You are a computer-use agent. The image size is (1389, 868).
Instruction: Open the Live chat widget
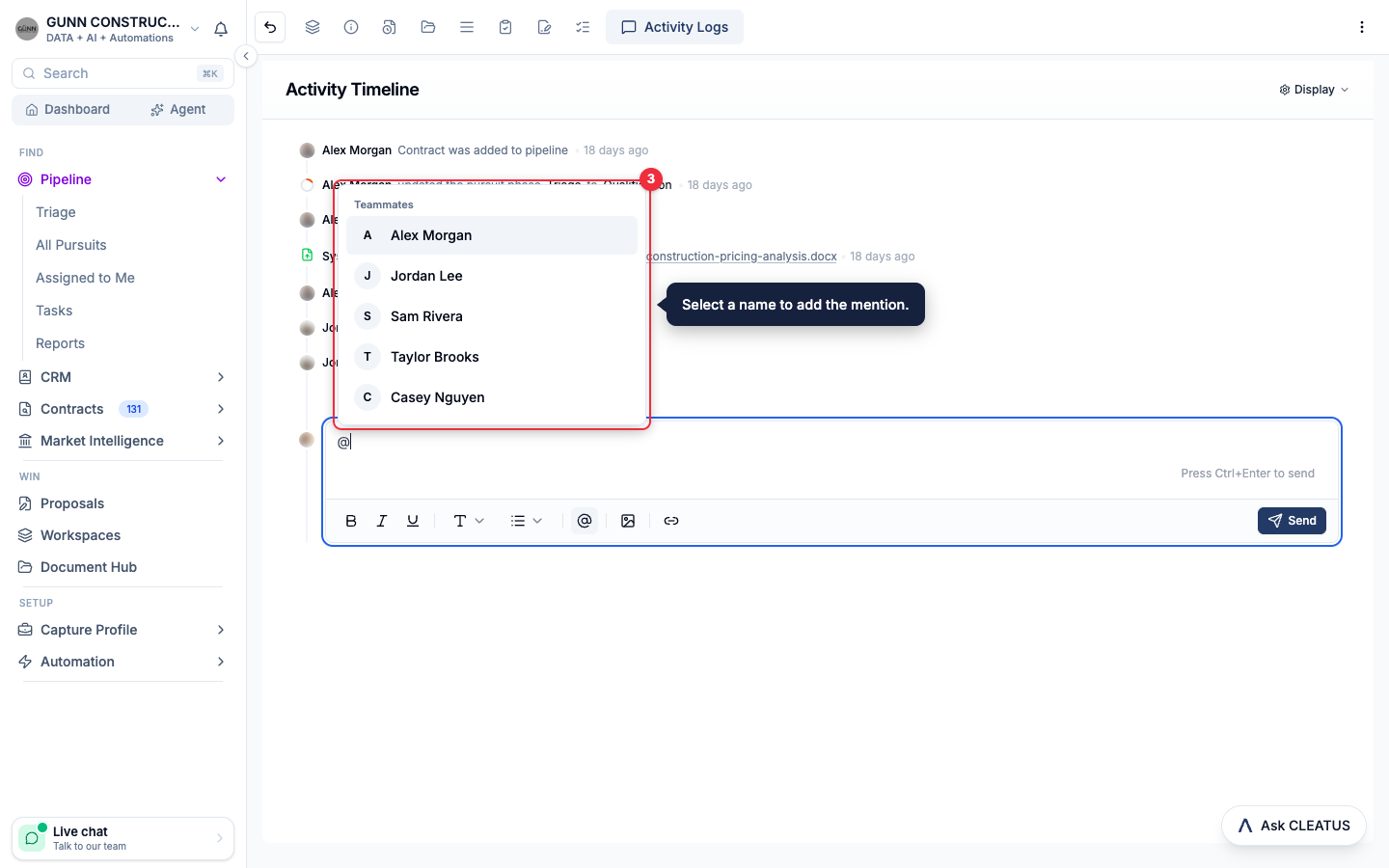[x=123, y=838]
